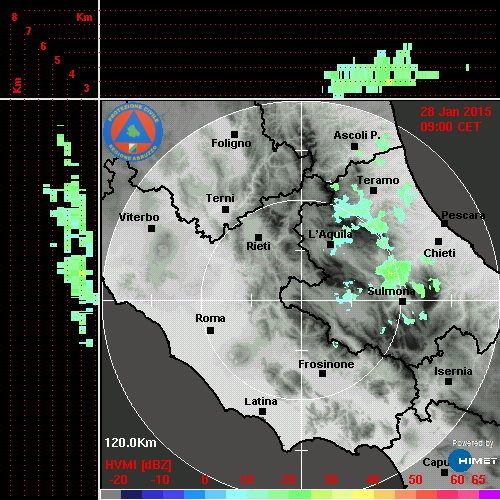Click the Protezione Civile Abruzzo logo
500x500 pixels.
(133, 131)
